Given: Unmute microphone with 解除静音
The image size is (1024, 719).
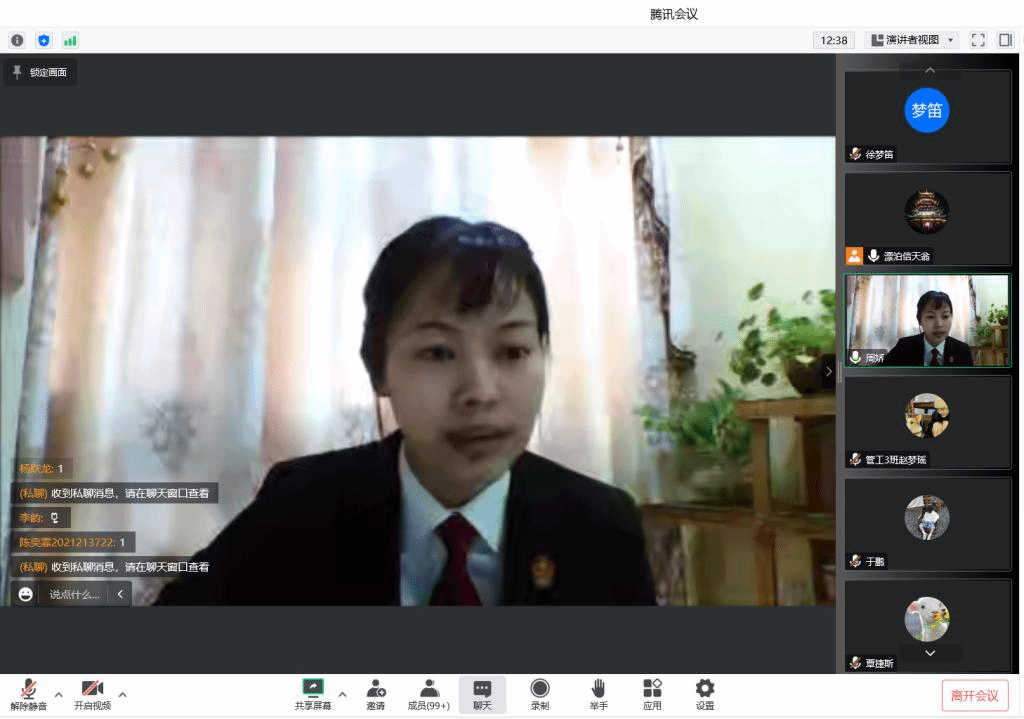Looking at the screenshot, I should tap(28, 694).
